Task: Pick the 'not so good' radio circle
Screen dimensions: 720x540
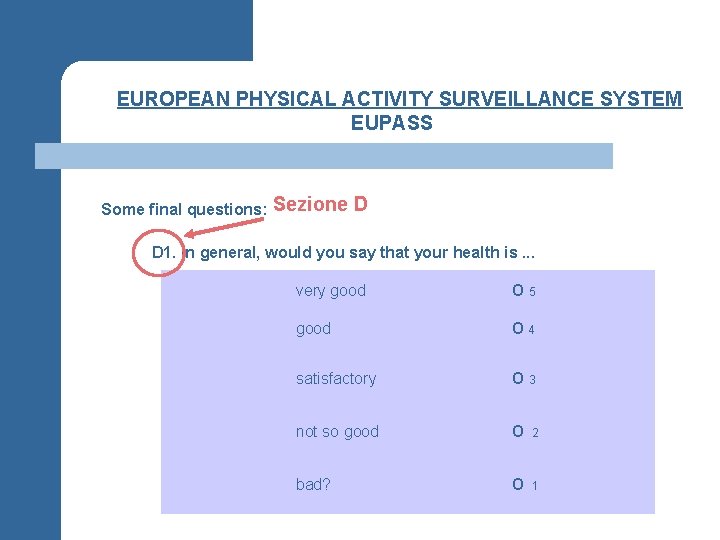Action: click(x=518, y=431)
